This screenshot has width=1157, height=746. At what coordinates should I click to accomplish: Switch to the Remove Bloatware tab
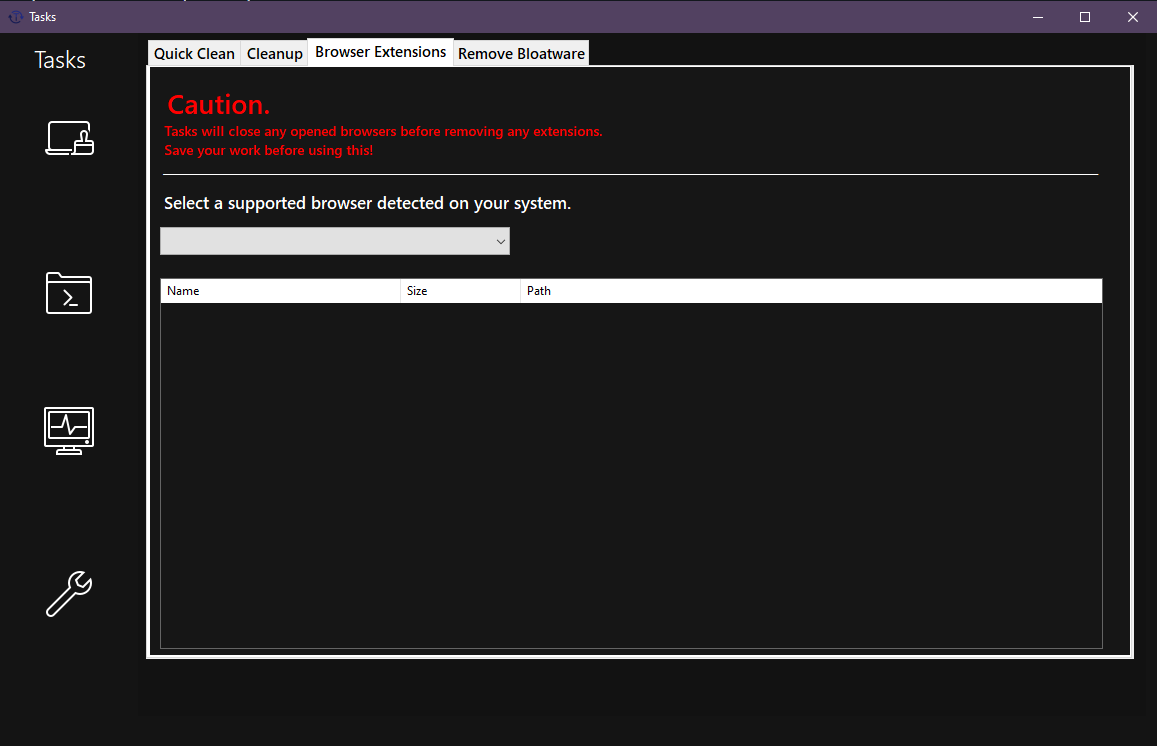521,53
